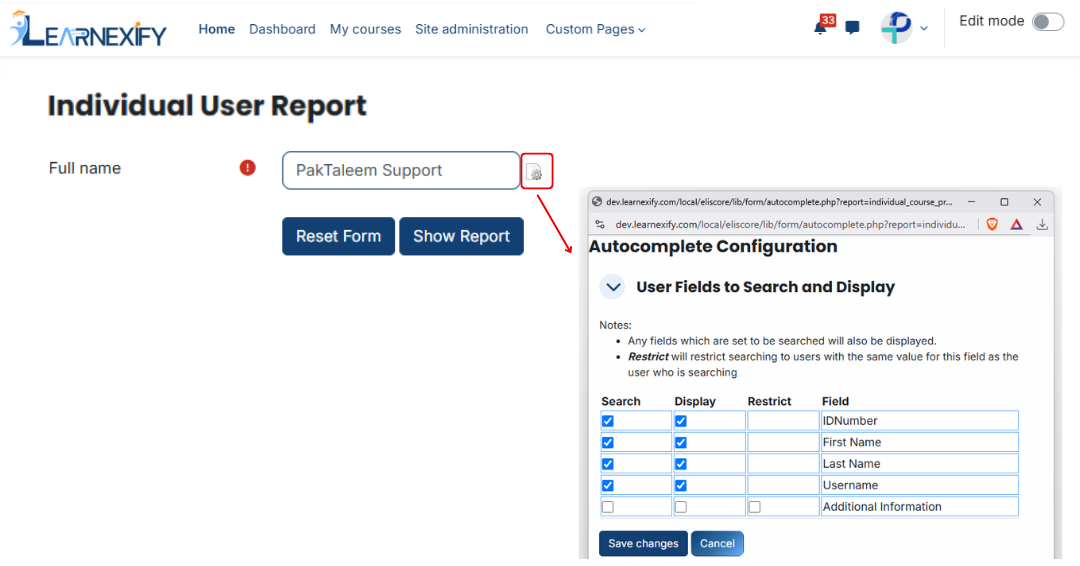Viewport: 1080px width, 566px height.
Task: Click the Show Report button
Action: click(x=461, y=236)
